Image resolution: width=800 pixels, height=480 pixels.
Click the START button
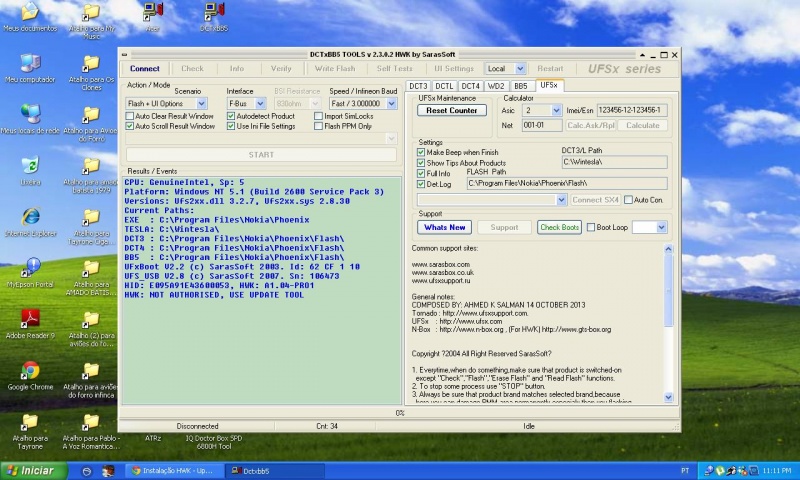pyautogui.click(x=261, y=155)
